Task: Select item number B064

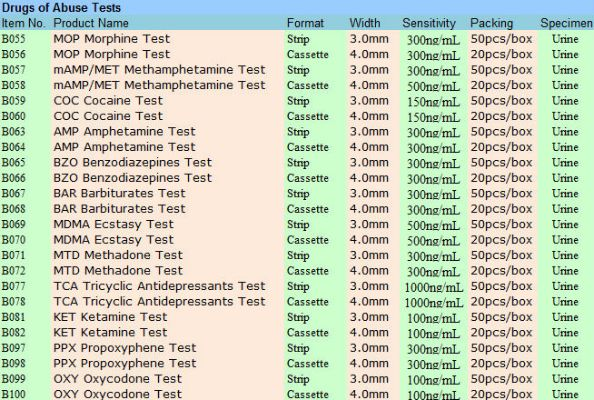Action: [13, 147]
